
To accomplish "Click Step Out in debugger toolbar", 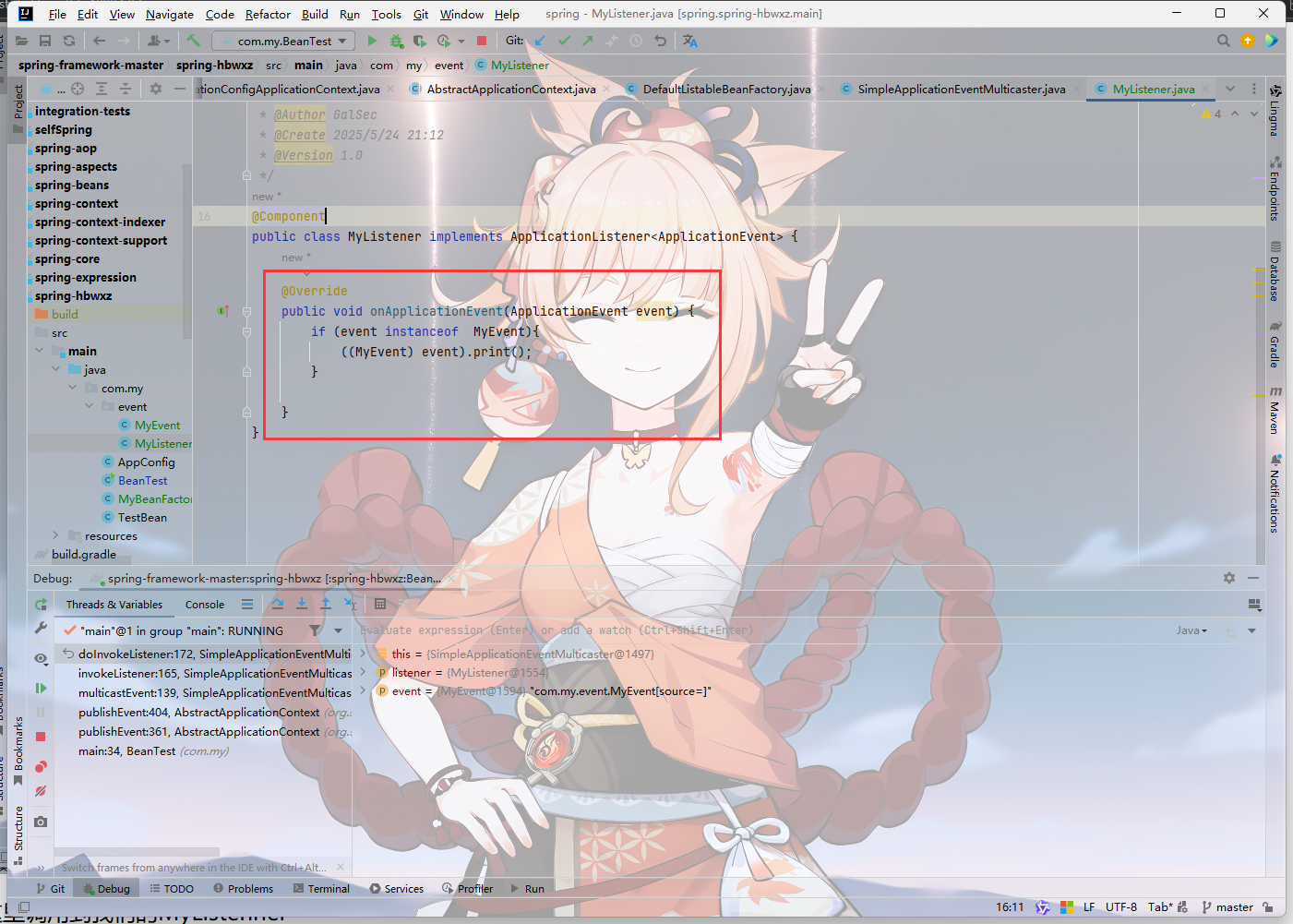I will [326, 604].
